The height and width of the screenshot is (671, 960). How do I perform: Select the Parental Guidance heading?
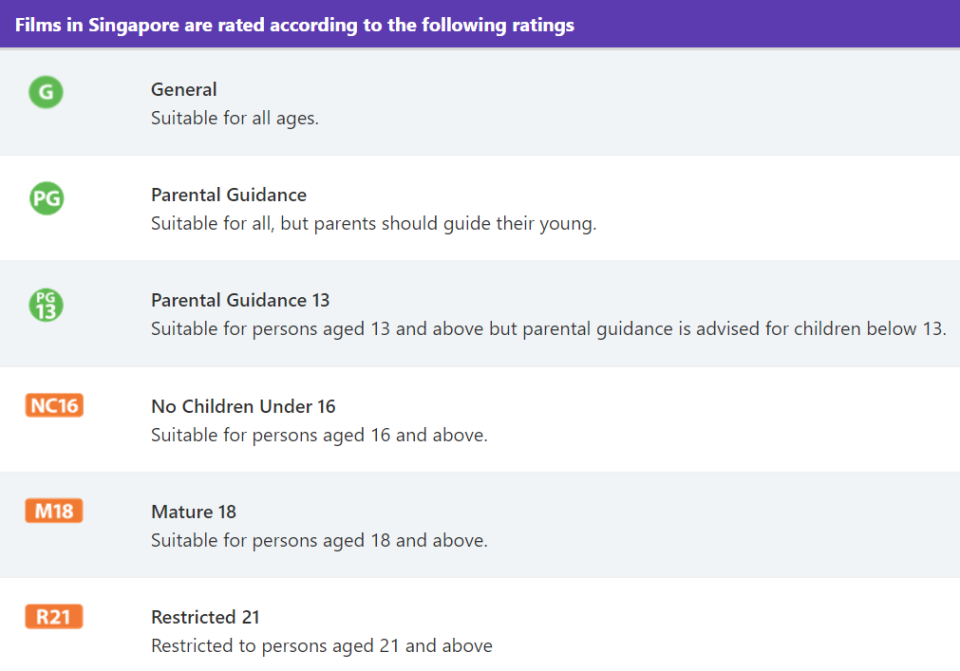click(229, 195)
